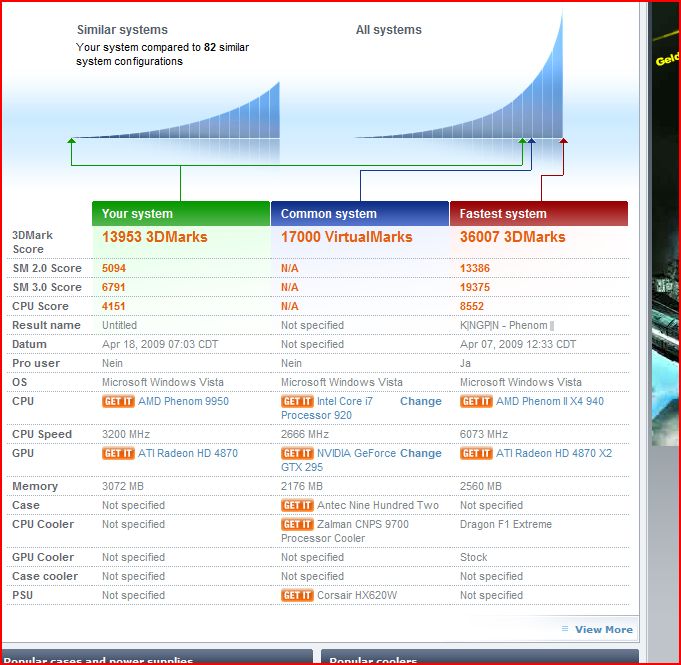The image size is (681, 665).
Task: Click date Apr 07, 2009 12:33 CDT
Action: tap(518, 344)
